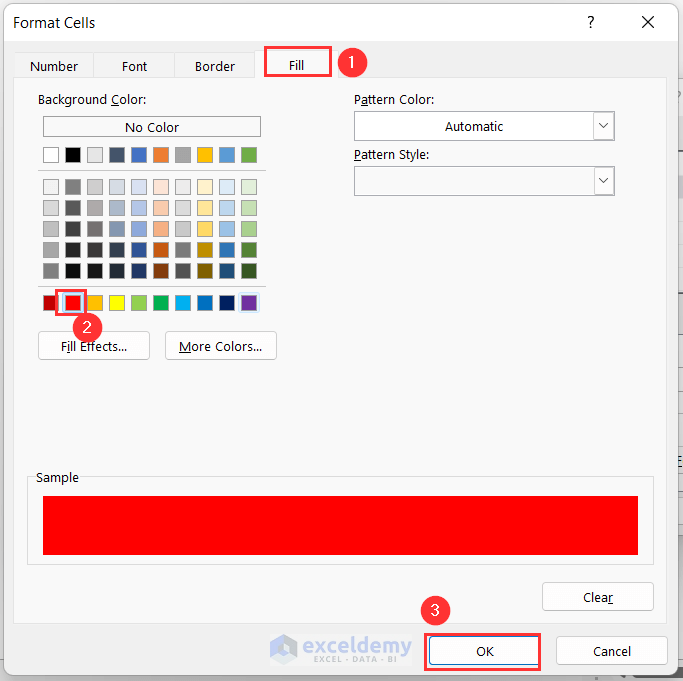Viewport: 683px width, 681px height.
Task: Pick the white theme color swatch
Action: (x=51, y=155)
